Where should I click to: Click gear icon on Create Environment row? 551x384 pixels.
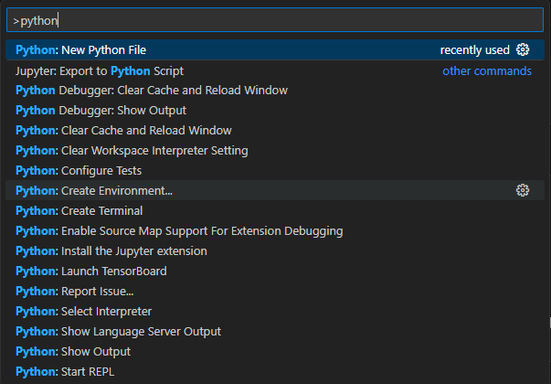523,190
